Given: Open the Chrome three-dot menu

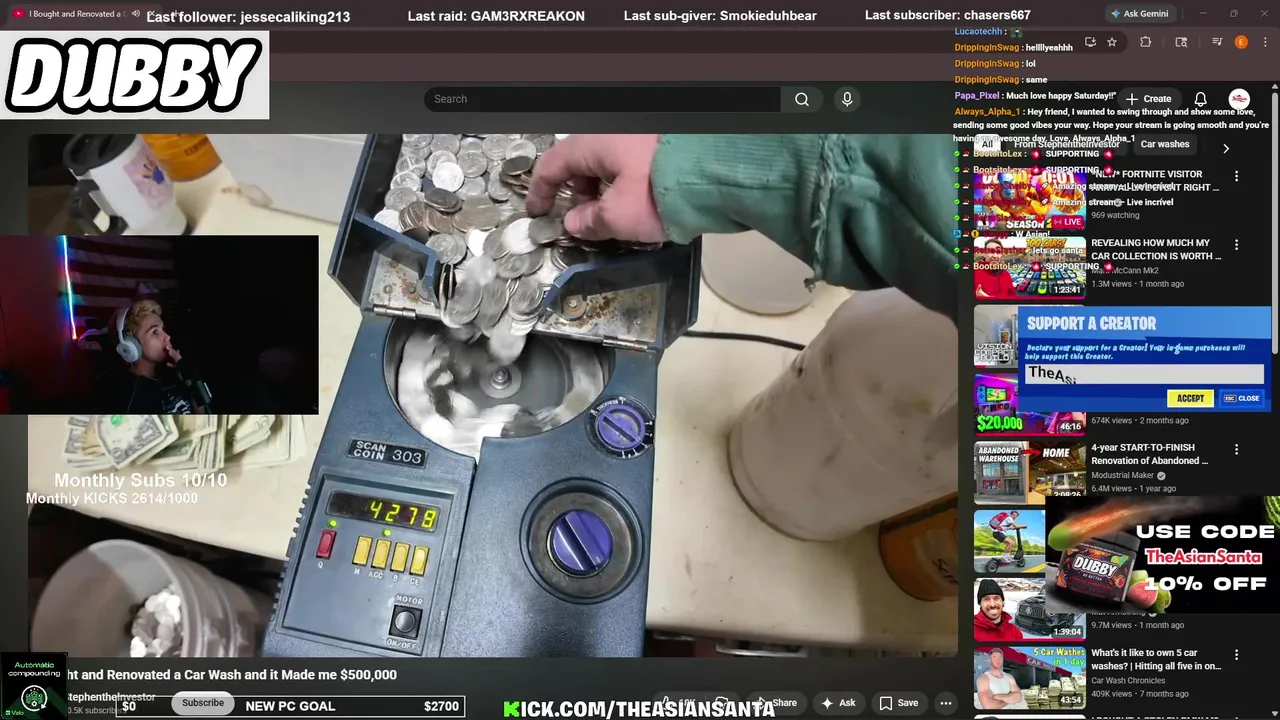Looking at the screenshot, I should coord(1265,42).
